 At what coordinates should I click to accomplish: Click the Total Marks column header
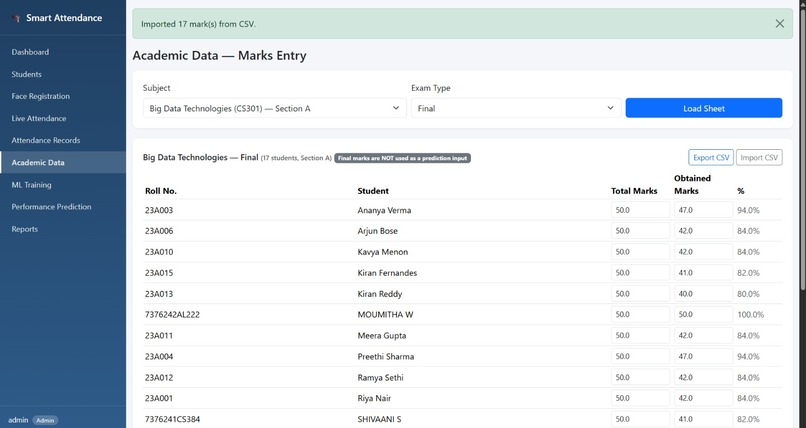point(634,191)
